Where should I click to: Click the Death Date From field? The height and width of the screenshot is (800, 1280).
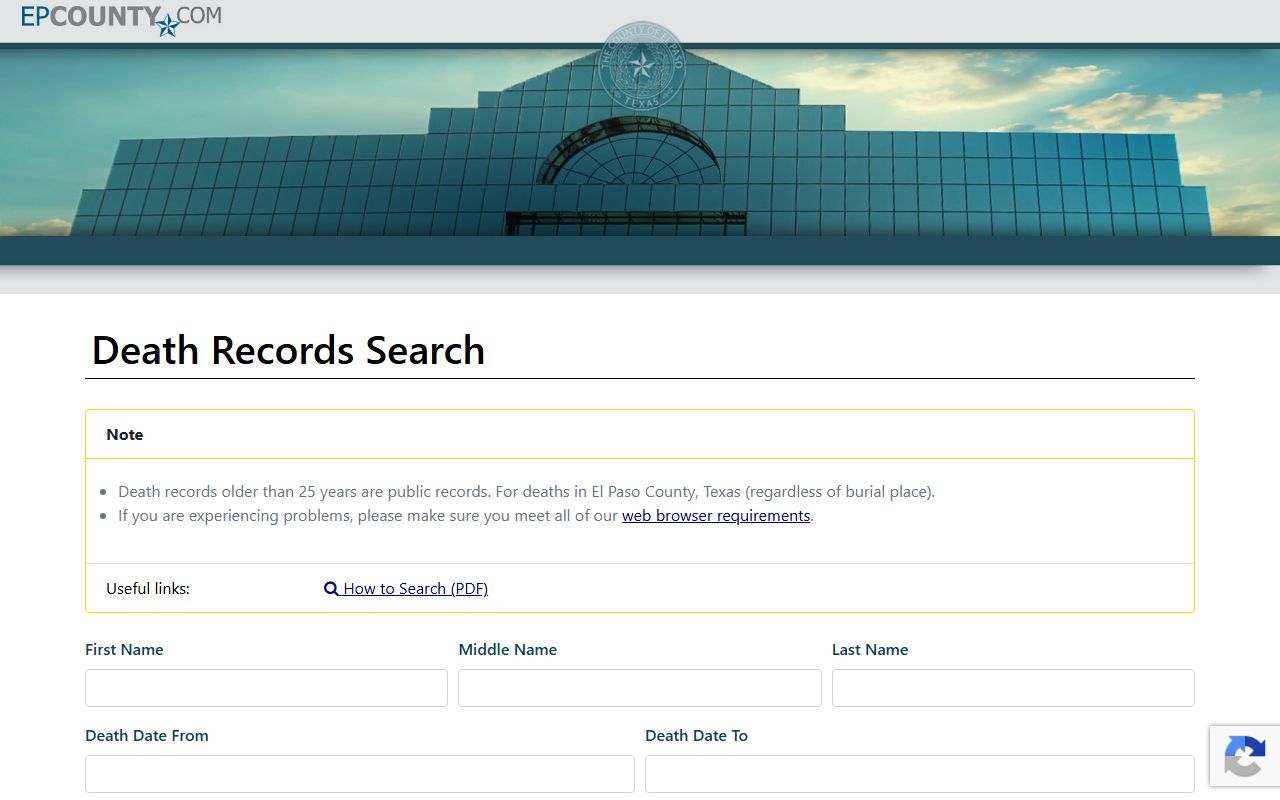point(360,774)
